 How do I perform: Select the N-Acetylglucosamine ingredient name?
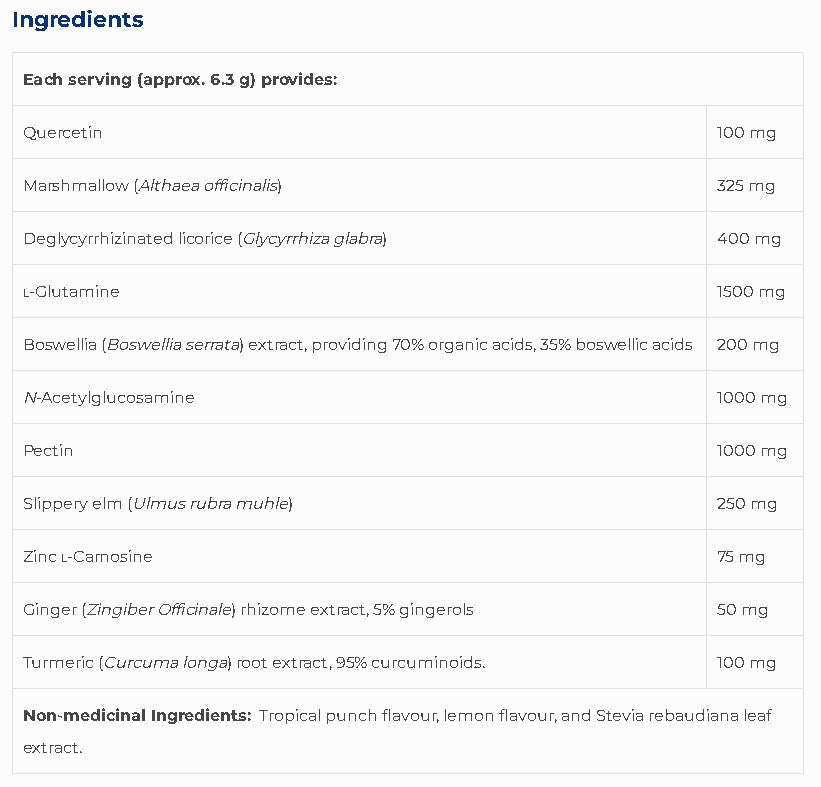109,398
